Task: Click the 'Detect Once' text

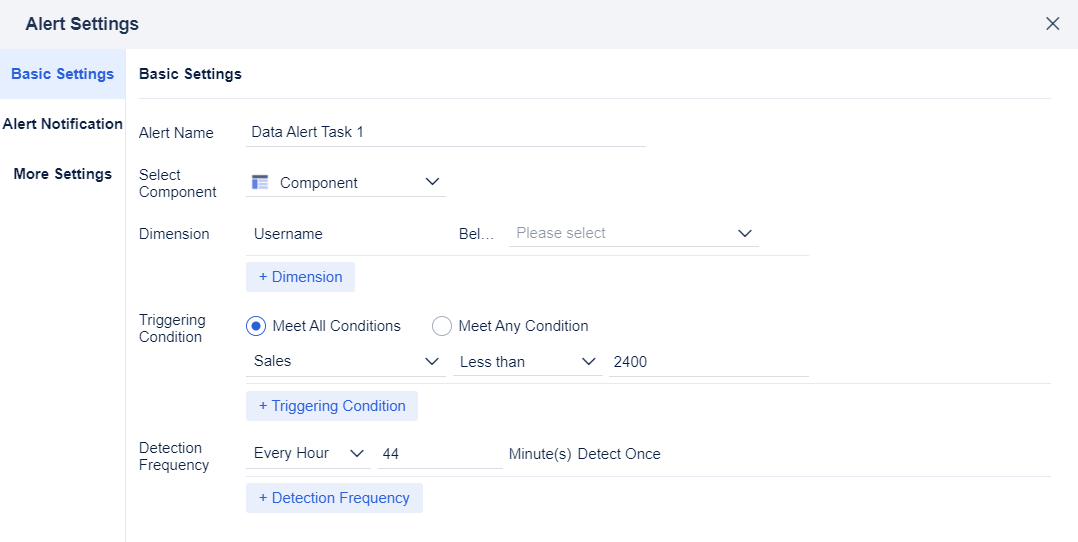Action: [x=619, y=454]
